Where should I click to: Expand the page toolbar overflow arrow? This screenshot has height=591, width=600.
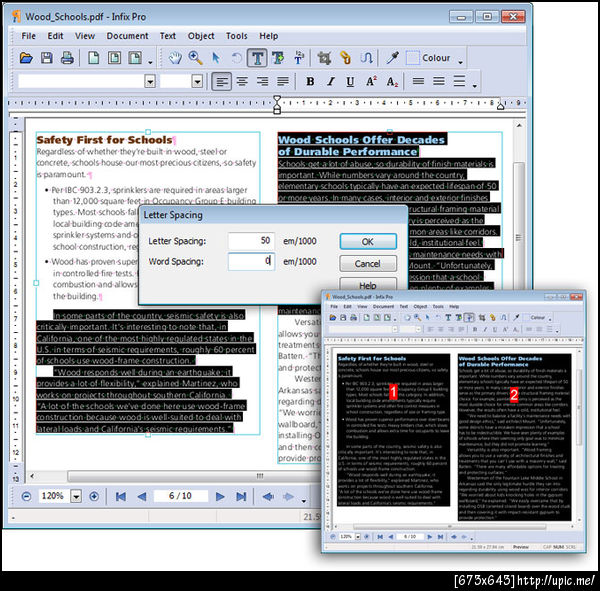tap(150, 62)
